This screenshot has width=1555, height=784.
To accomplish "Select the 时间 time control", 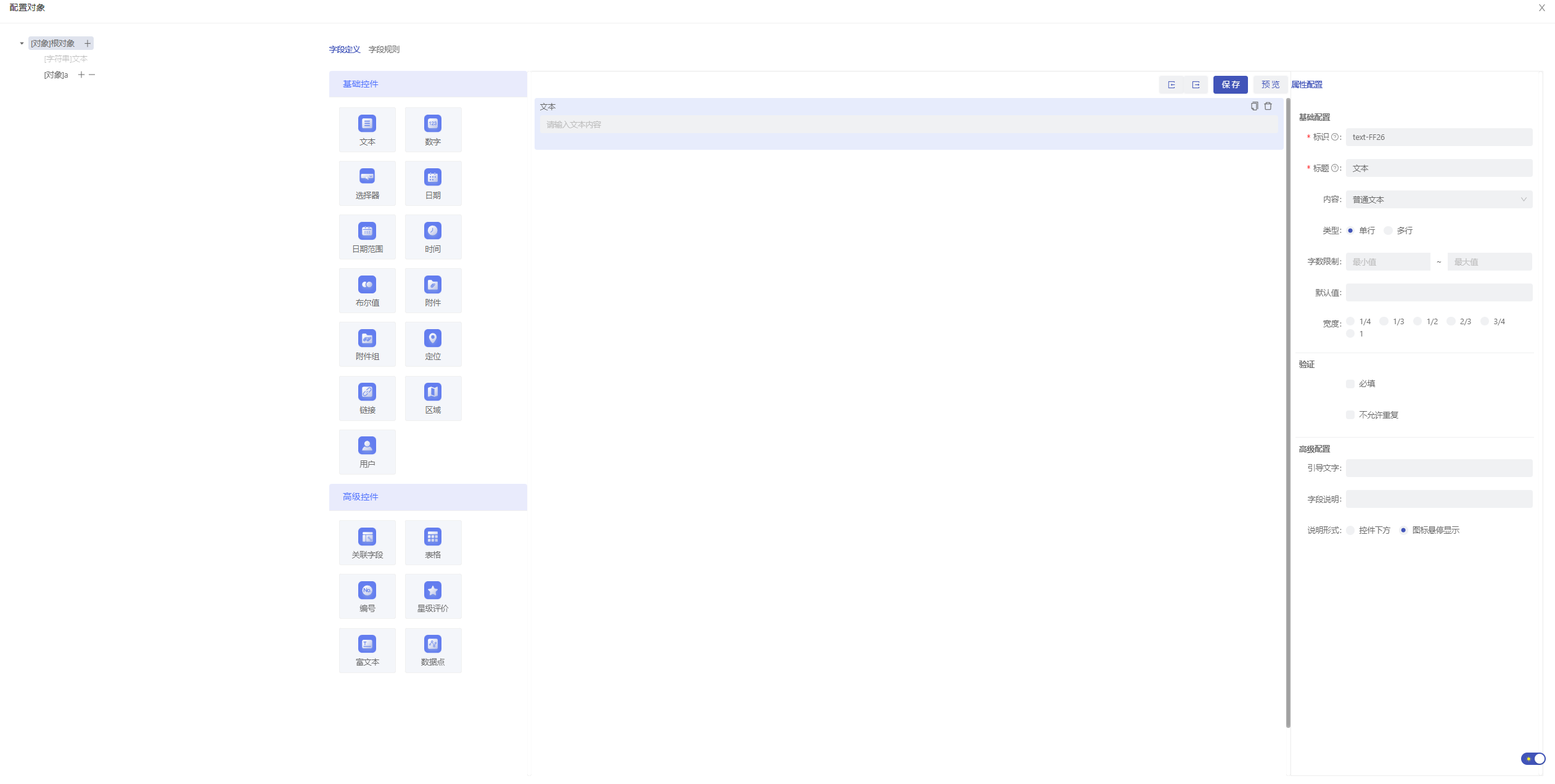I will tap(433, 237).
